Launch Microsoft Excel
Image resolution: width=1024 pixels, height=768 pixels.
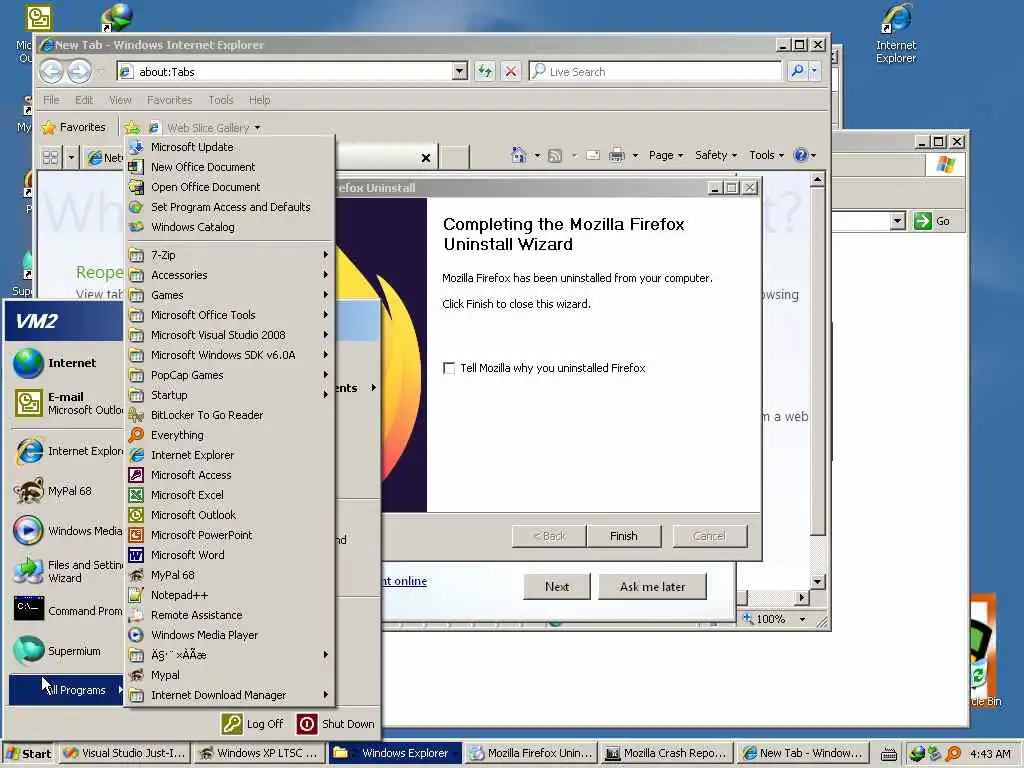click(230, 495)
